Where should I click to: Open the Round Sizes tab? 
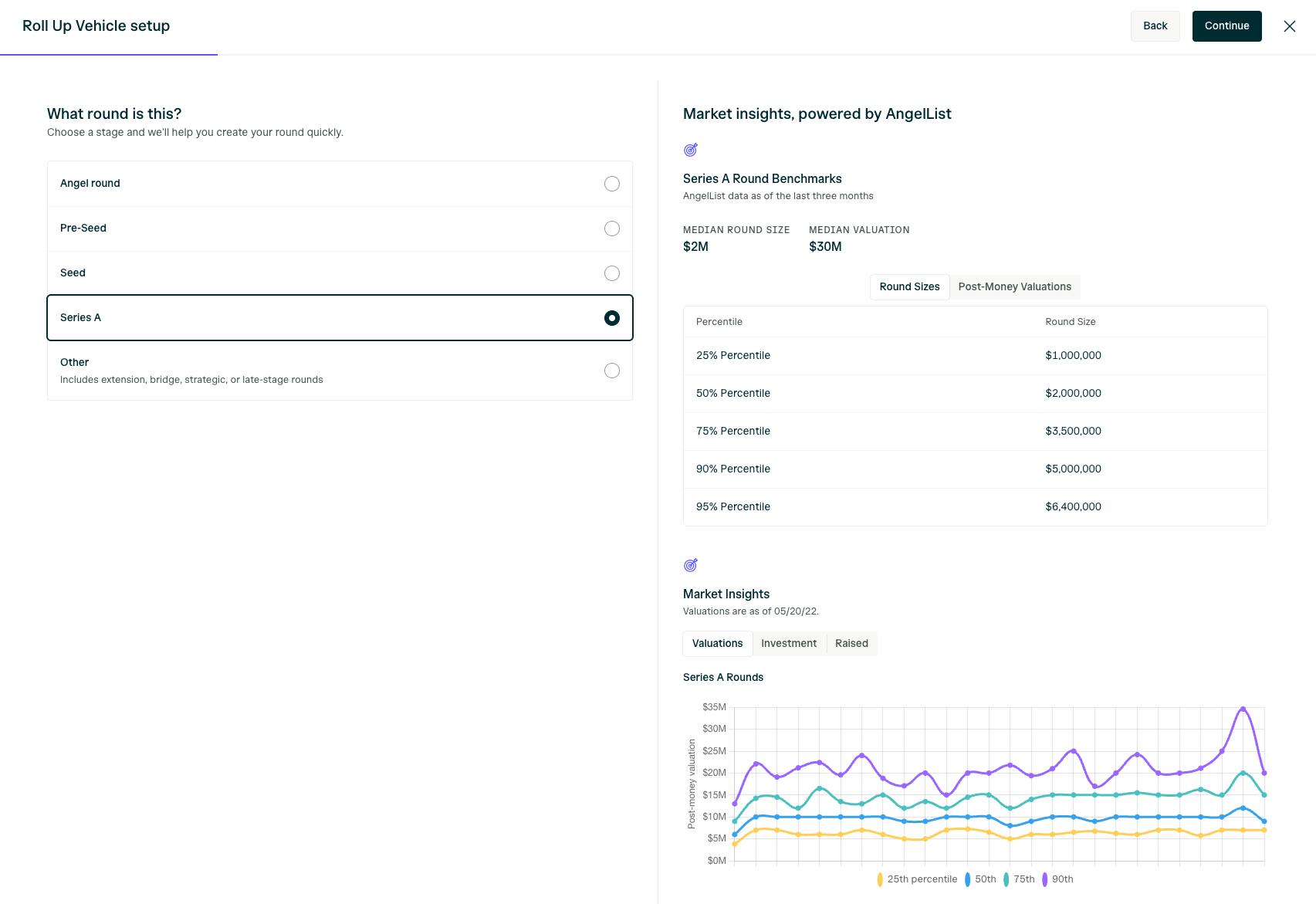tap(909, 286)
